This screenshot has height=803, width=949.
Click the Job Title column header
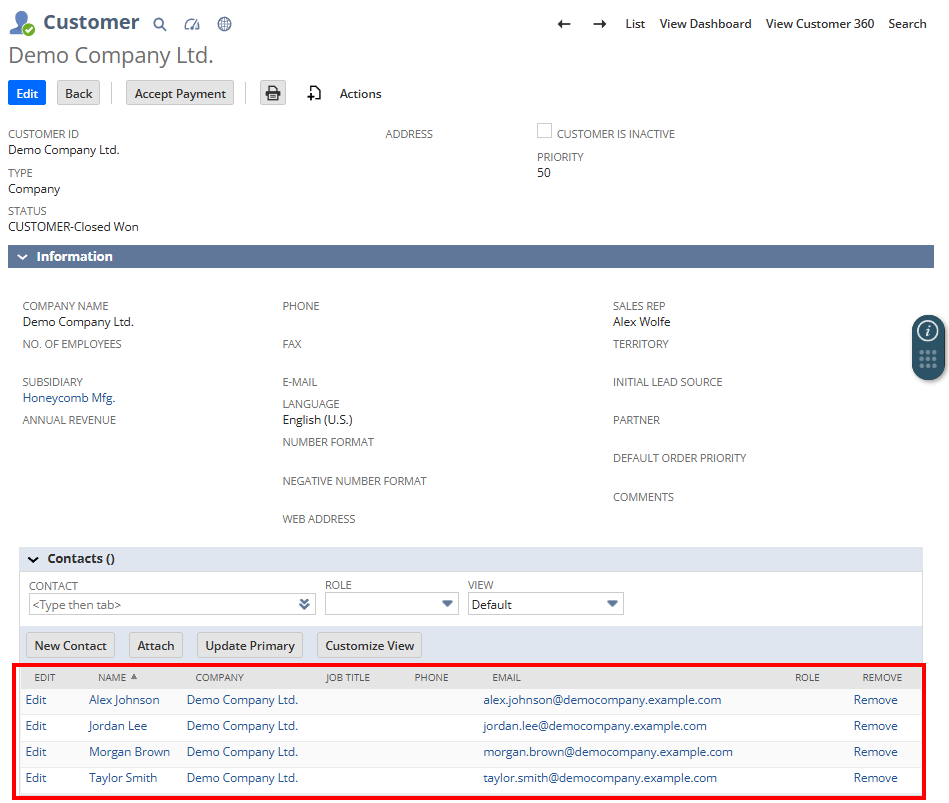pos(347,677)
